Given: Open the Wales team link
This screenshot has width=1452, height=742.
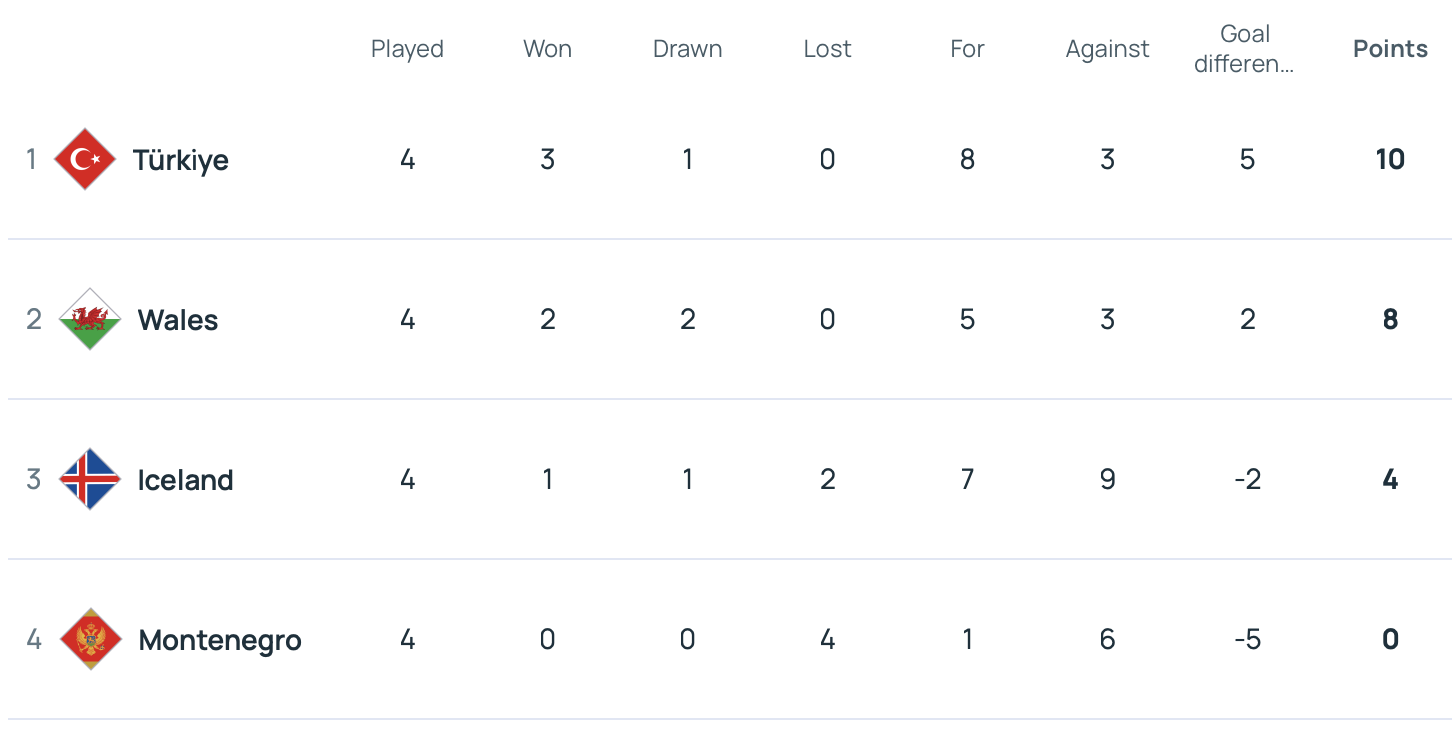Looking at the screenshot, I should click(x=178, y=320).
